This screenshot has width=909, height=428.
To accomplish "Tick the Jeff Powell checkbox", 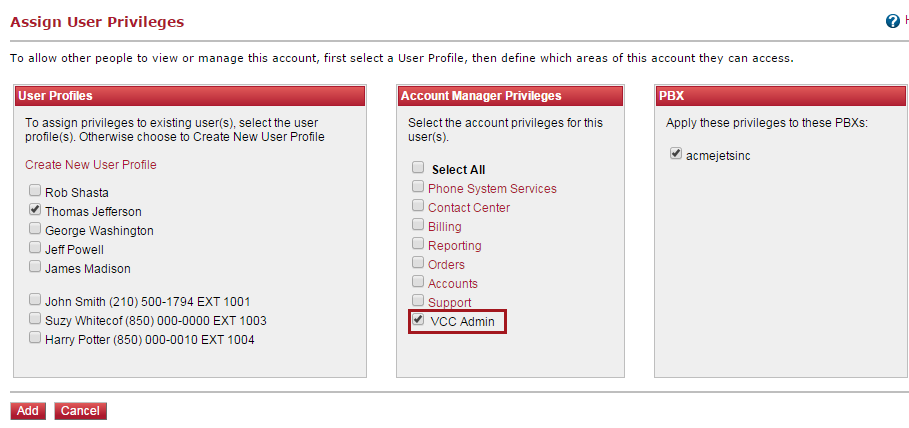I will 35,248.
